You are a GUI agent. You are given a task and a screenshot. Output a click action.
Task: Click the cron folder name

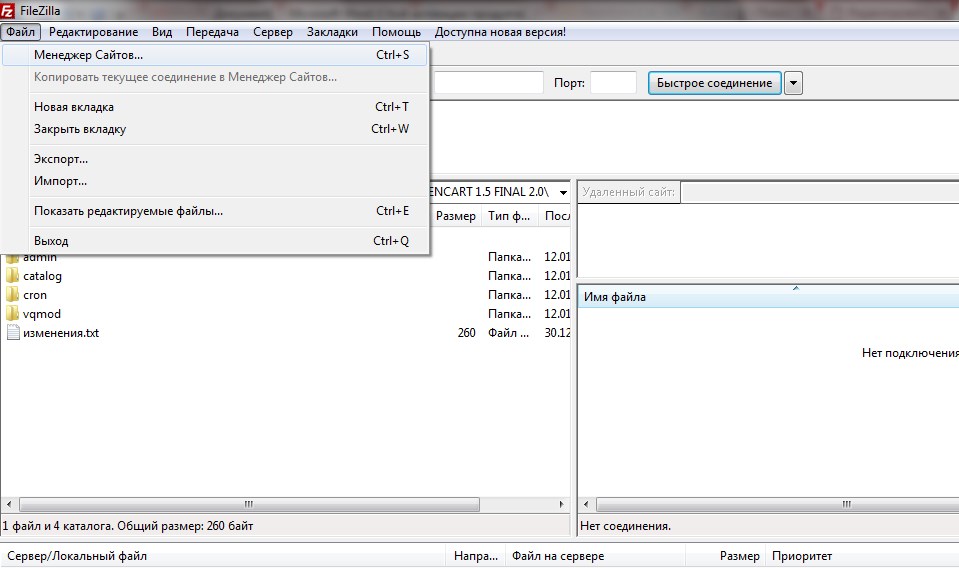(x=35, y=295)
